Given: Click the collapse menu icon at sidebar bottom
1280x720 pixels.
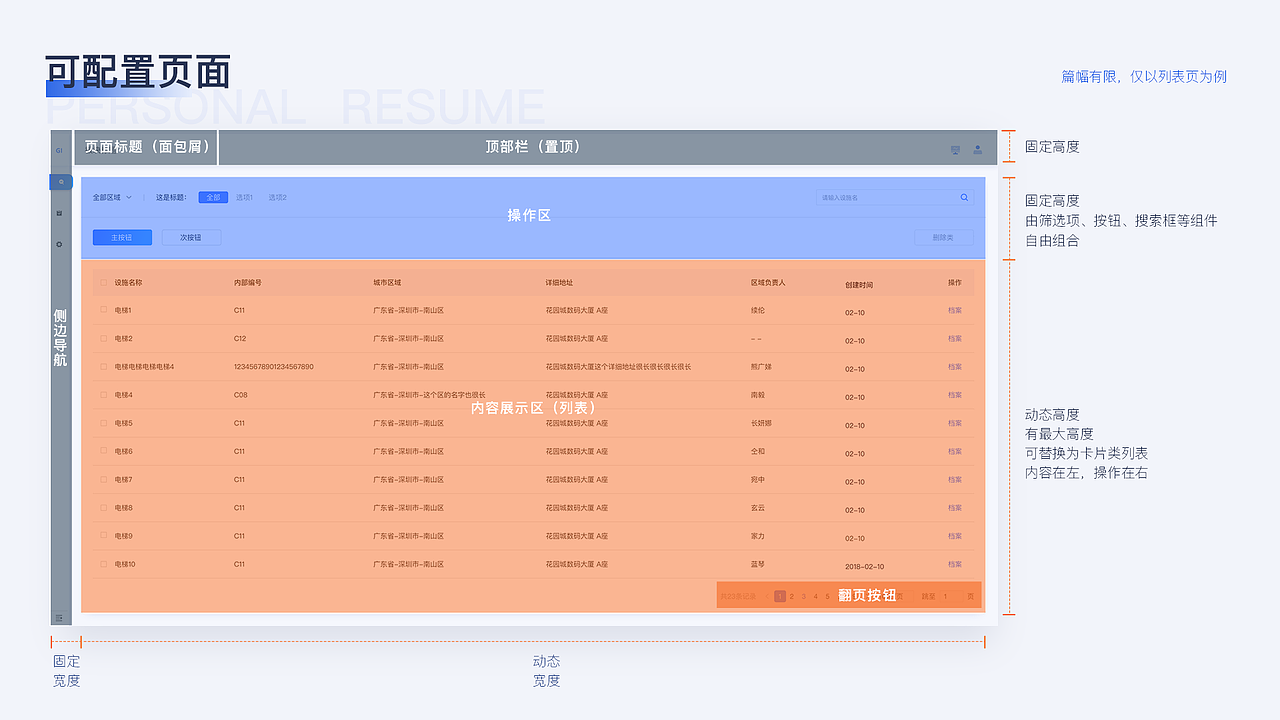Looking at the screenshot, I should coord(59,618).
